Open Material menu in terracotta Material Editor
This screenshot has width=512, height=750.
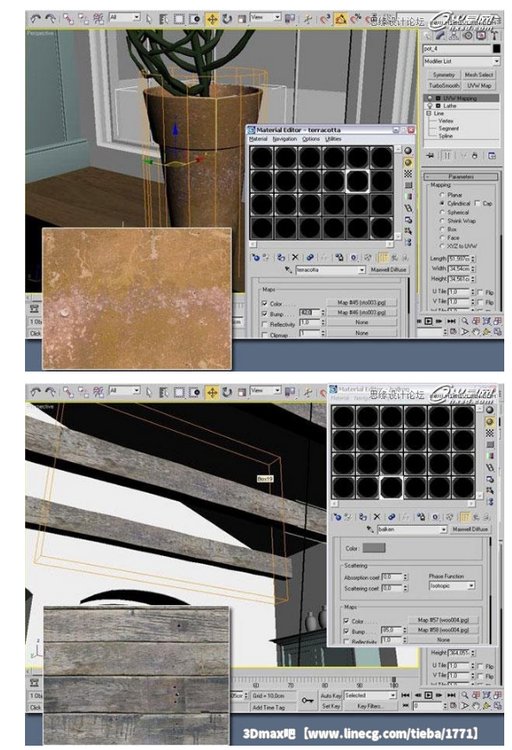258,139
